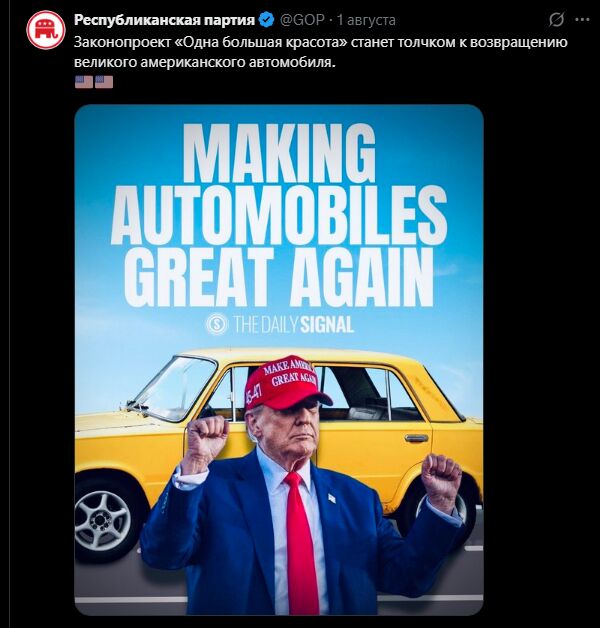The height and width of the screenshot is (628, 600).
Task: Open the GOP elephant profile avatar
Action: pos(46,30)
